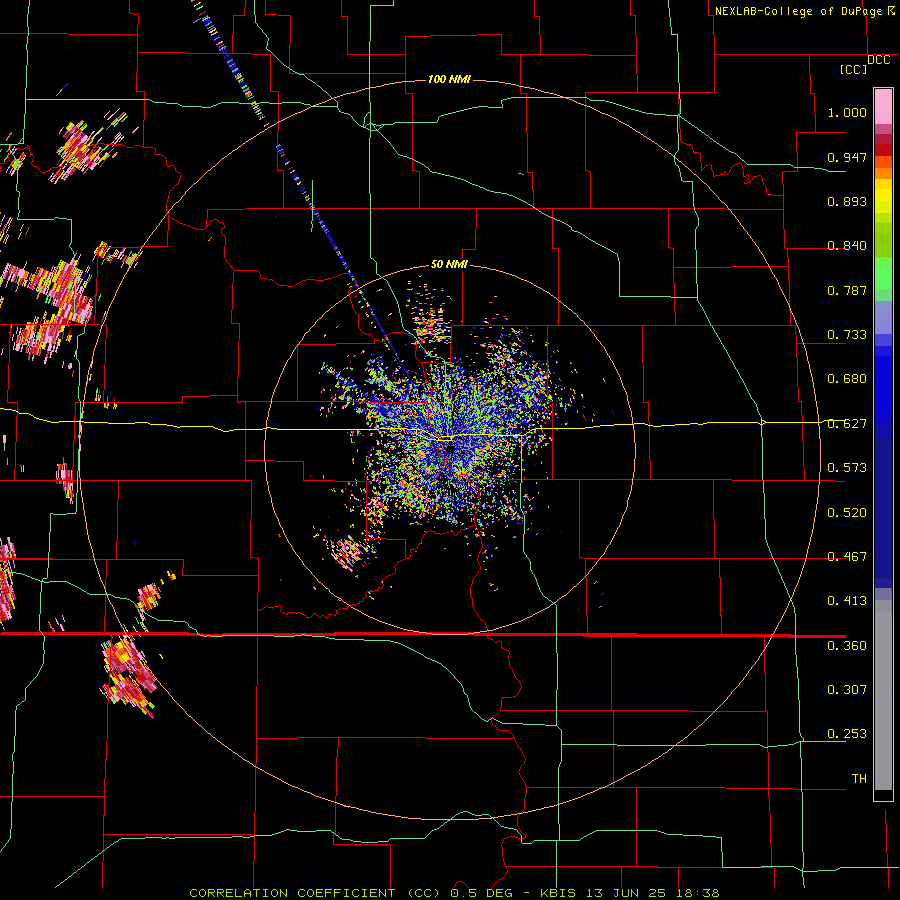Viewport: 900px width, 900px height.
Task: Pick the 0.520 legend value
Action: tap(847, 513)
